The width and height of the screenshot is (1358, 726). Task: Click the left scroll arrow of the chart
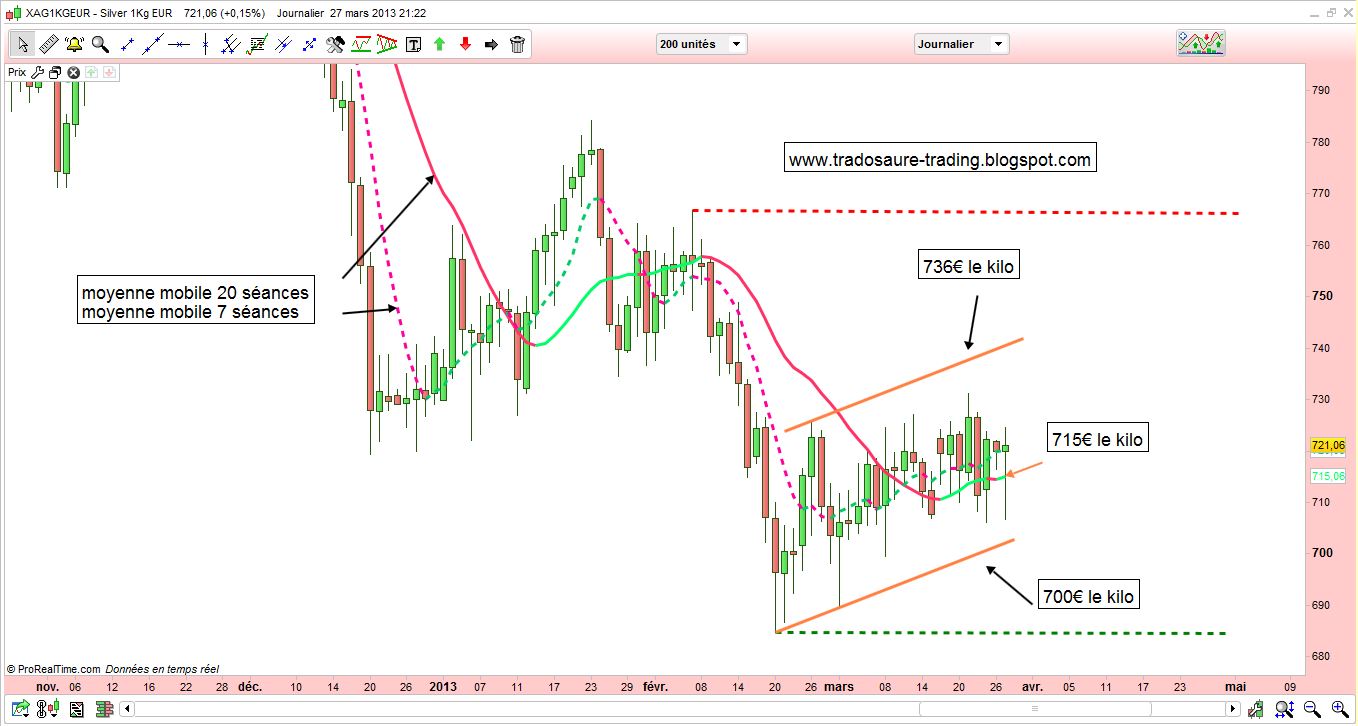(126, 708)
